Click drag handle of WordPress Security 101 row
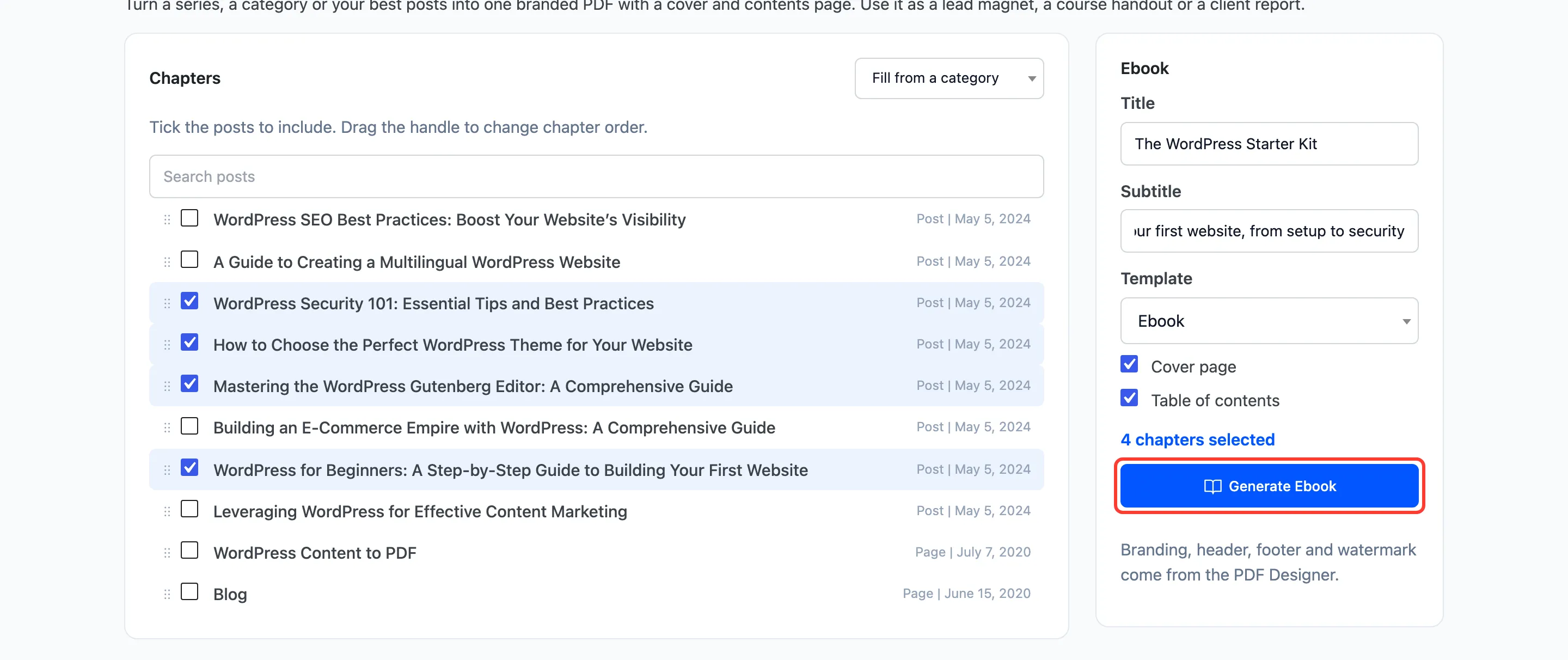Viewport: 1568px width, 660px height. coord(167,304)
